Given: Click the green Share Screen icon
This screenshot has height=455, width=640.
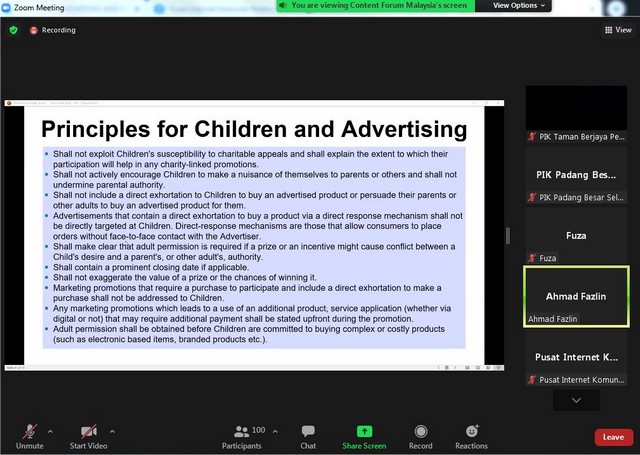Looking at the screenshot, I should coord(363,435).
